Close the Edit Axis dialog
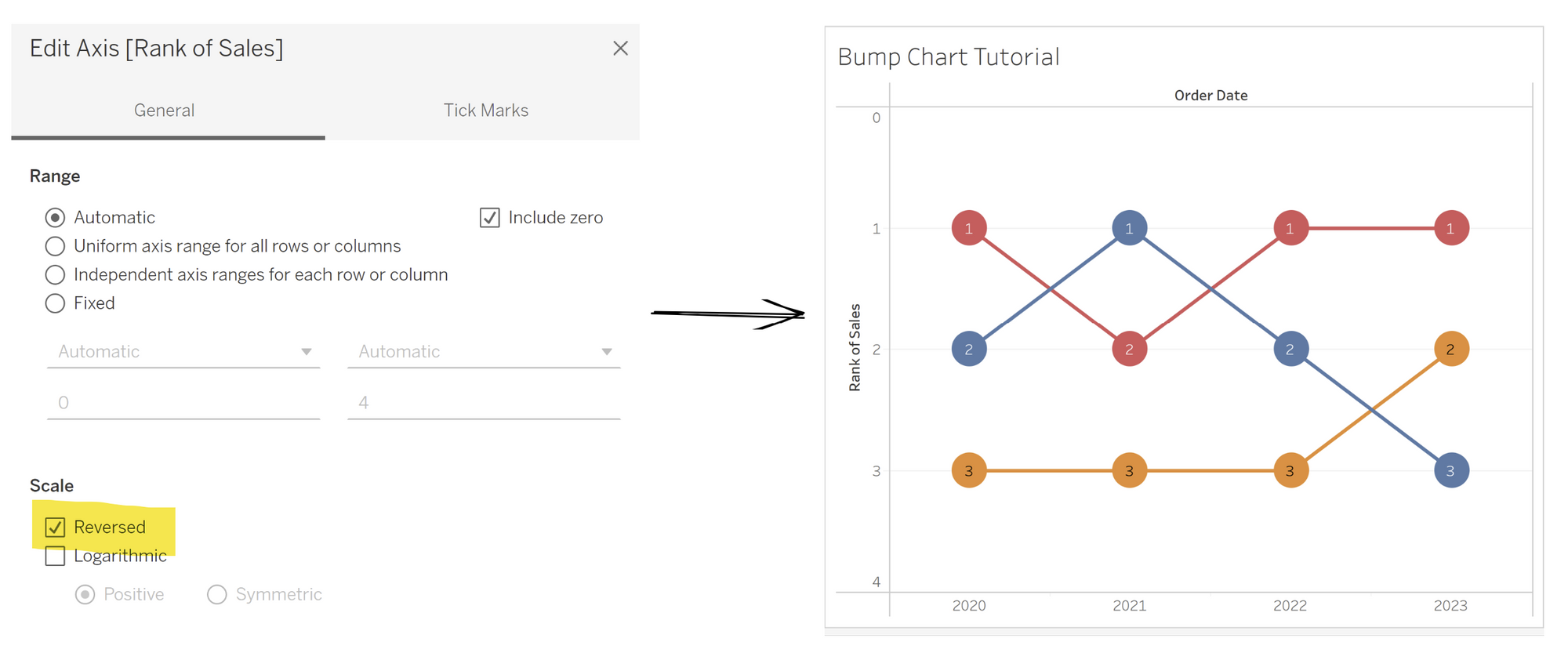The height and width of the screenshot is (649, 1568). coord(620,49)
